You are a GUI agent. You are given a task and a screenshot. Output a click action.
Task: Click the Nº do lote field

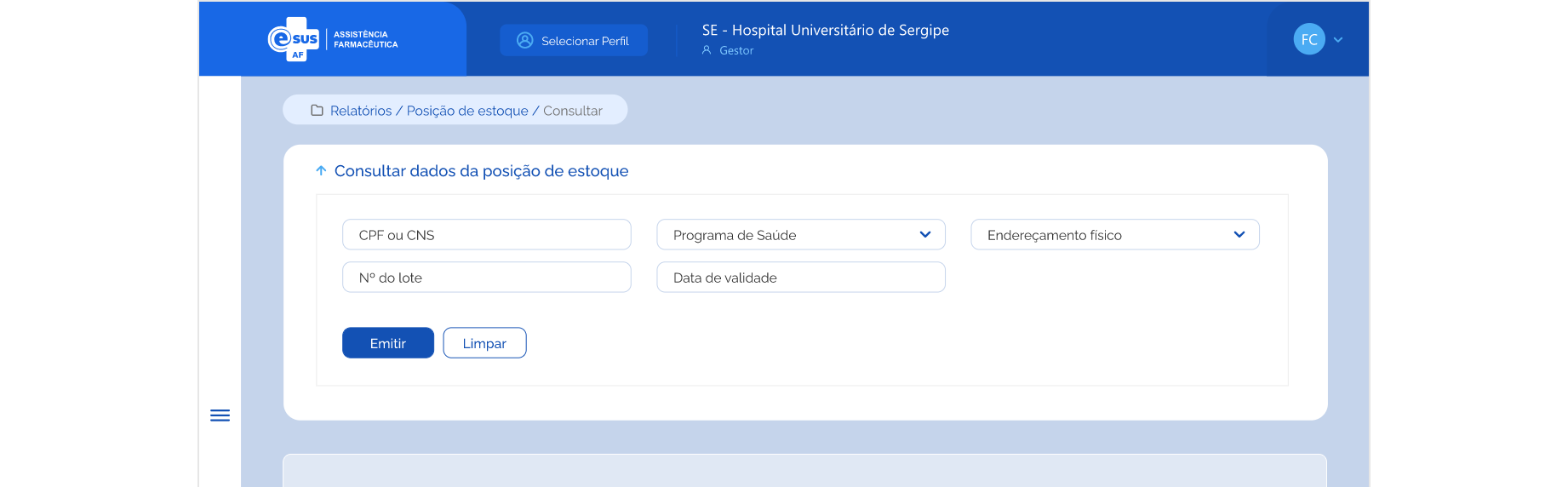[486, 278]
